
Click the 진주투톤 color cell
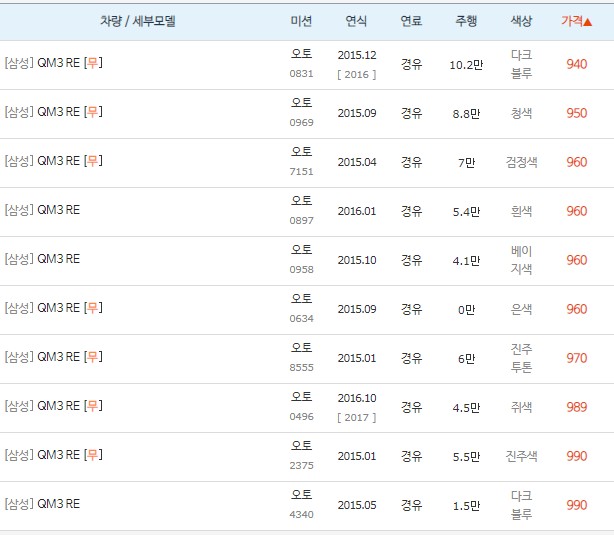[x=521, y=358]
